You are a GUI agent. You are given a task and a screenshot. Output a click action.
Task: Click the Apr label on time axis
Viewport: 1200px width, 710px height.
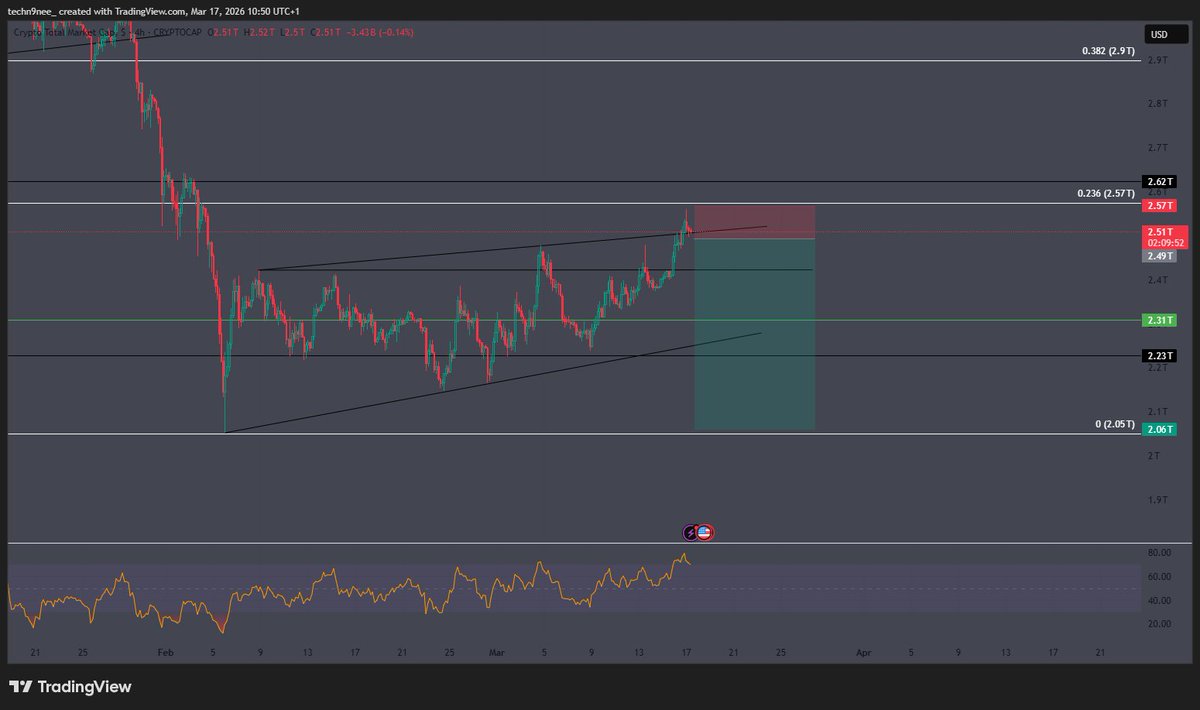(x=863, y=652)
